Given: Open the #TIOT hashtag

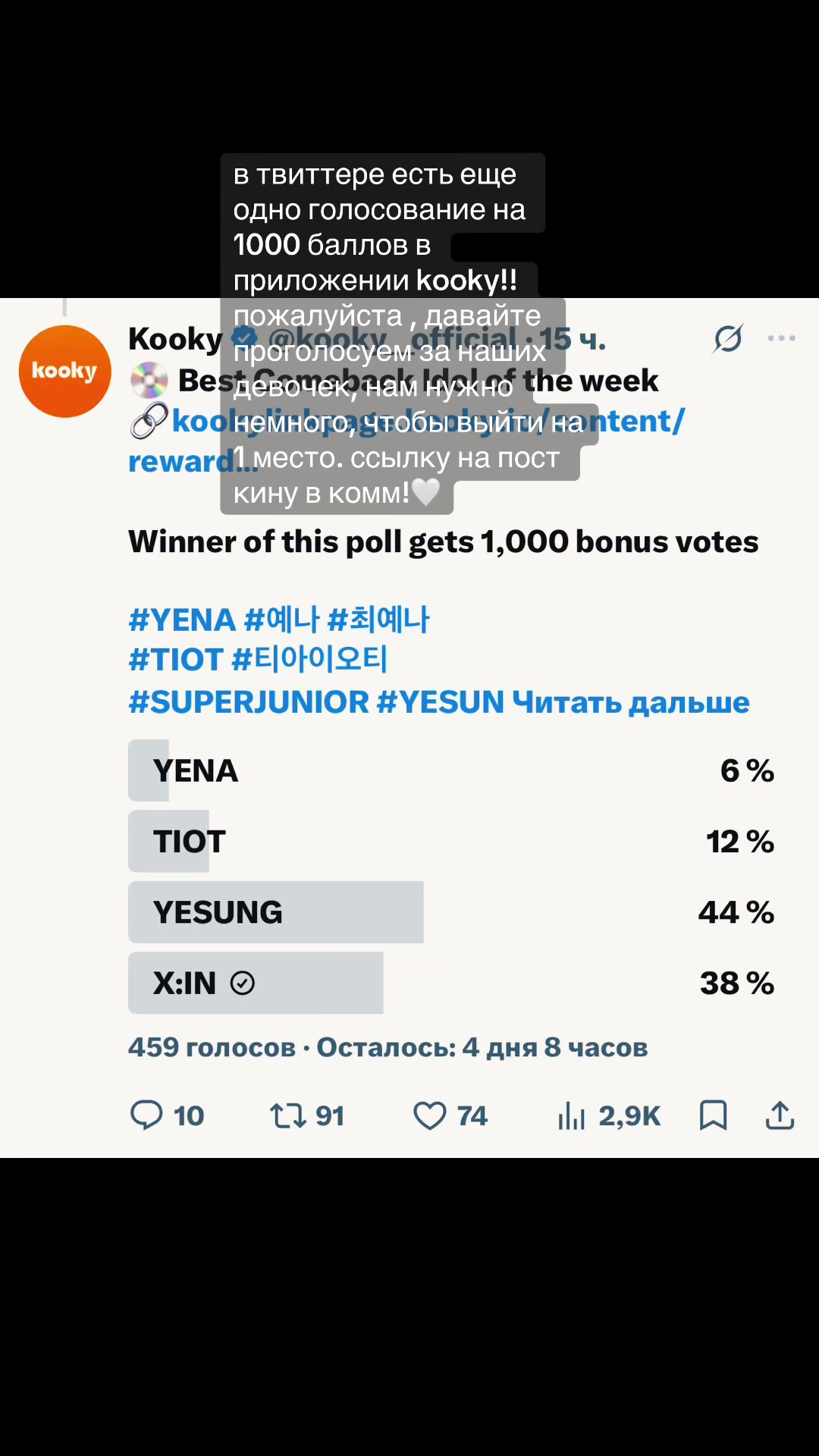Looking at the screenshot, I should 176,660.
